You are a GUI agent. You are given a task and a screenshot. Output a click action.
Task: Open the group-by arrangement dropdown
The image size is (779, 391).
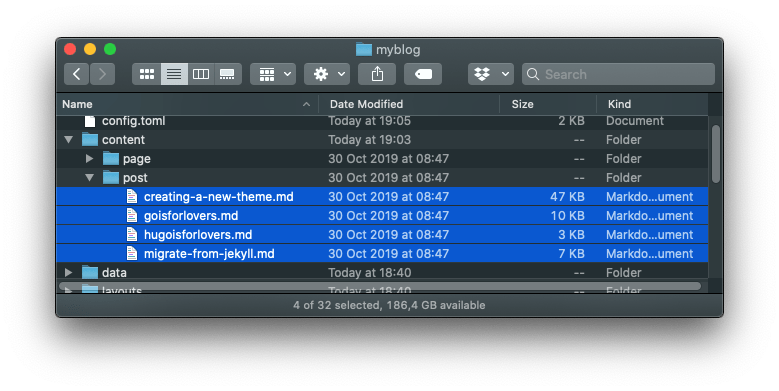(x=273, y=74)
